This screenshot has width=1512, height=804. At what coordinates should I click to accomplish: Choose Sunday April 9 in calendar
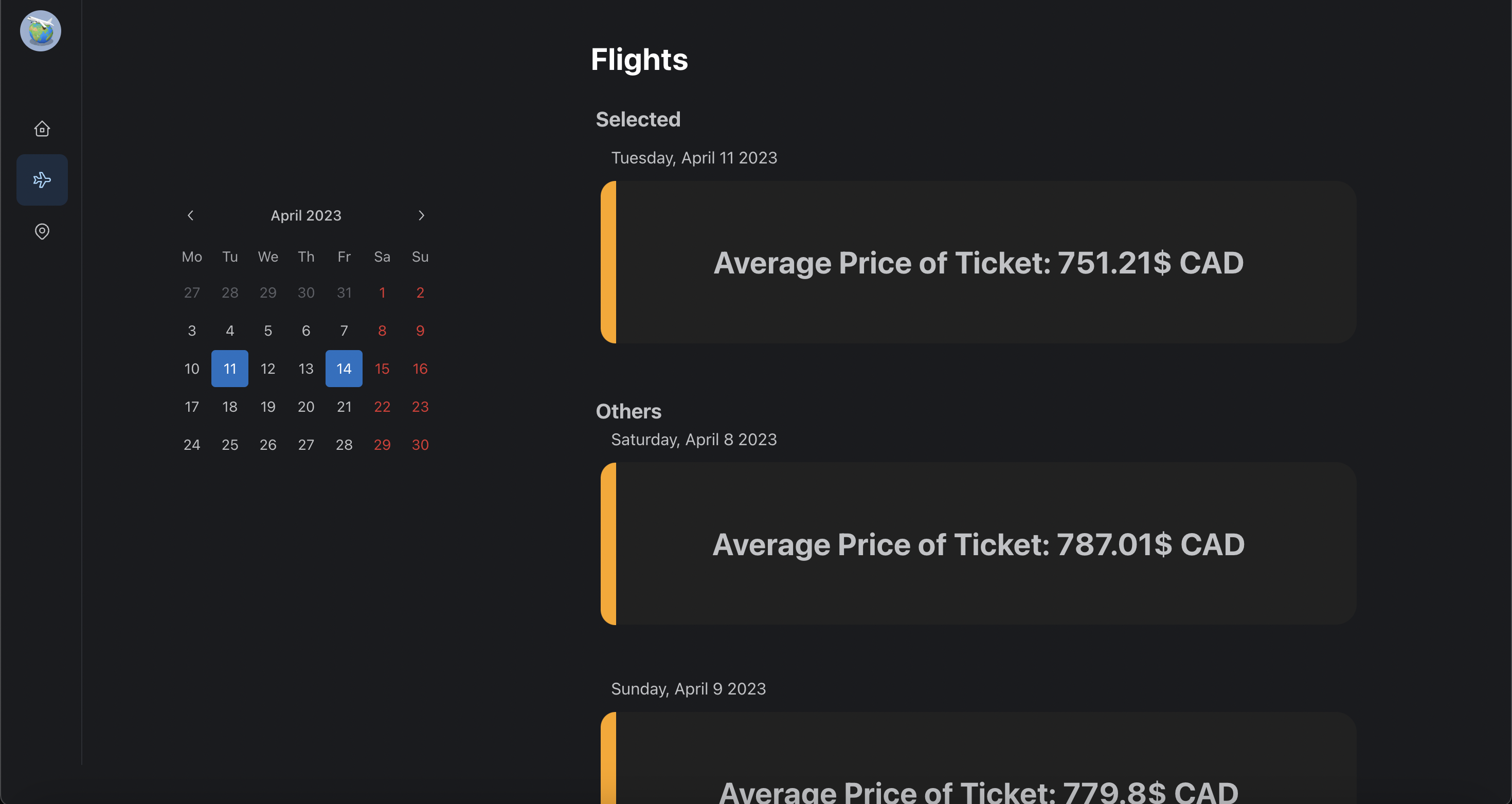tap(420, 331)
